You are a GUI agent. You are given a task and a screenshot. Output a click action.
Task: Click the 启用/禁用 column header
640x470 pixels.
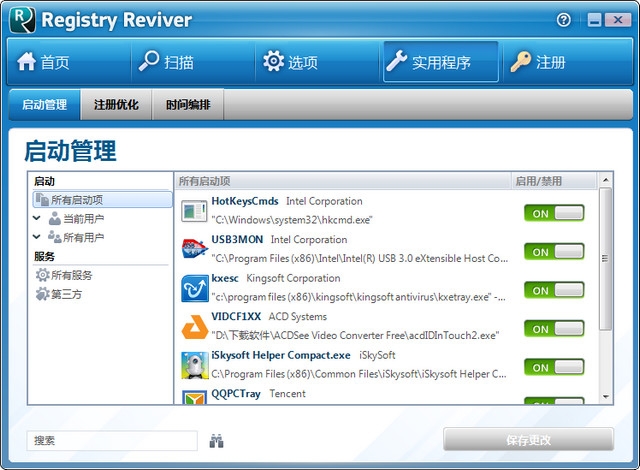554,181
